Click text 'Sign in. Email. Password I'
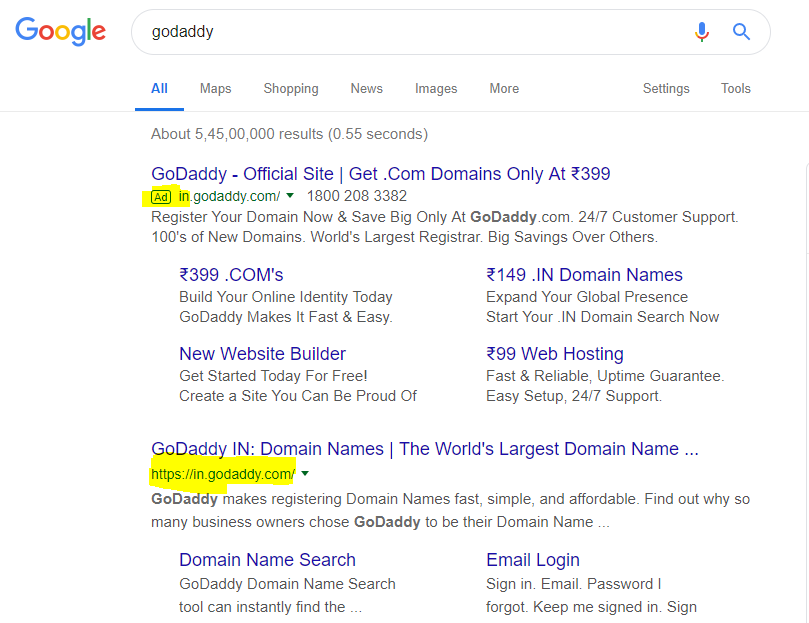 (x=574, y=584)
